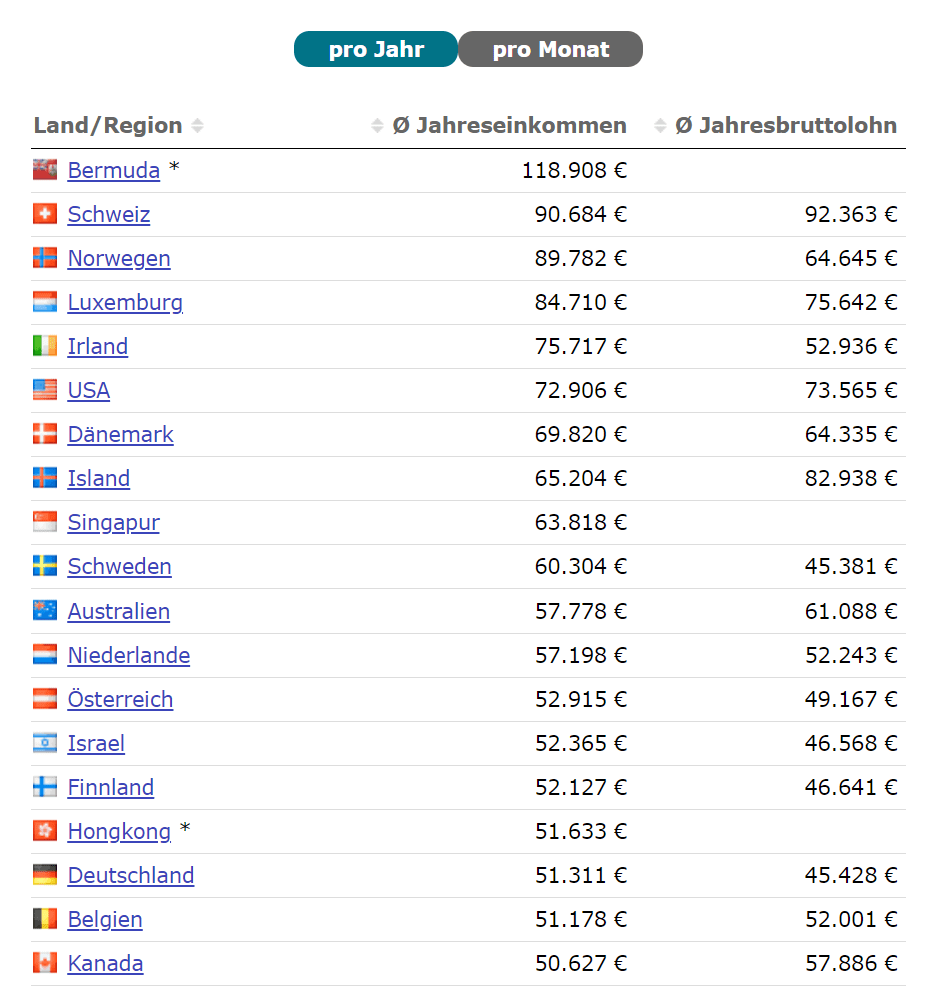
Task: Sort by Ø Jahreseinkommen column
Action: click(509, 126)
